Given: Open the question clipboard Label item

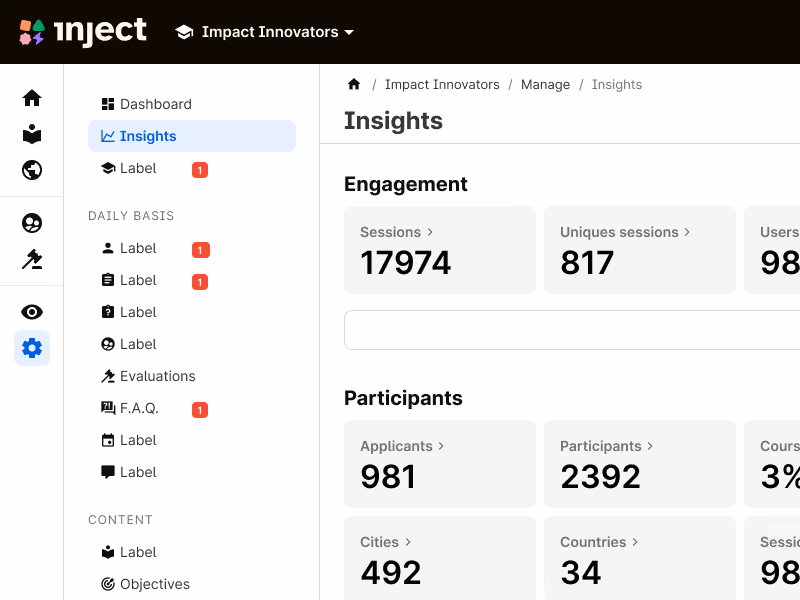Looking at the screenshot, I should tap(192, 312).
